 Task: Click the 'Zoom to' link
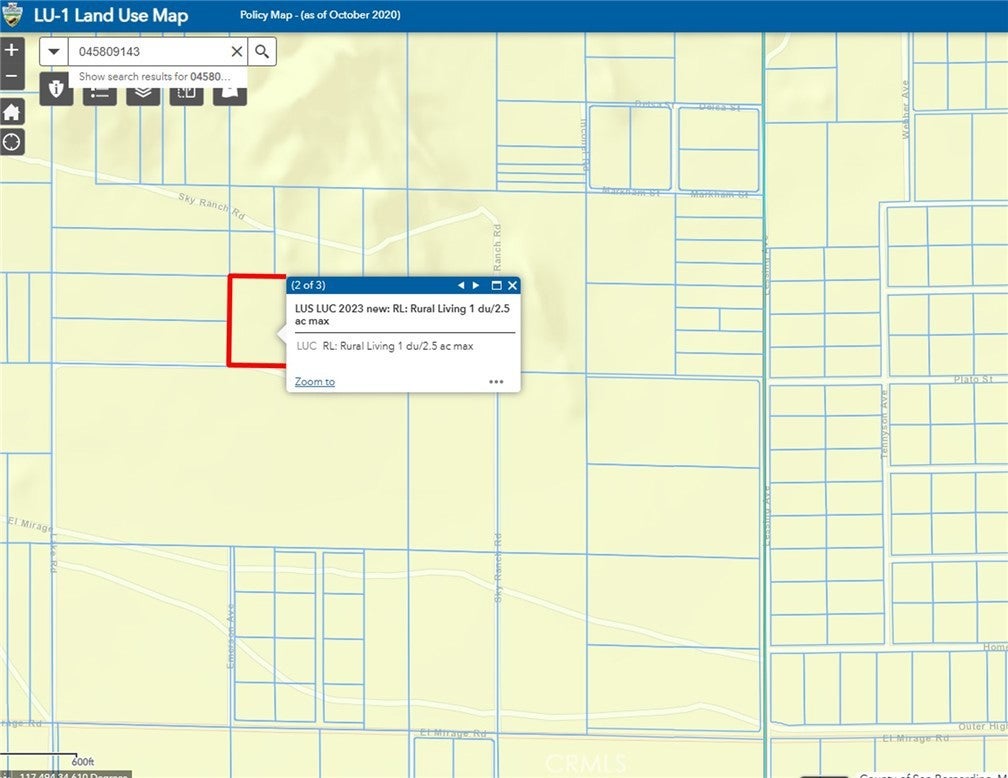pos(315,382)
